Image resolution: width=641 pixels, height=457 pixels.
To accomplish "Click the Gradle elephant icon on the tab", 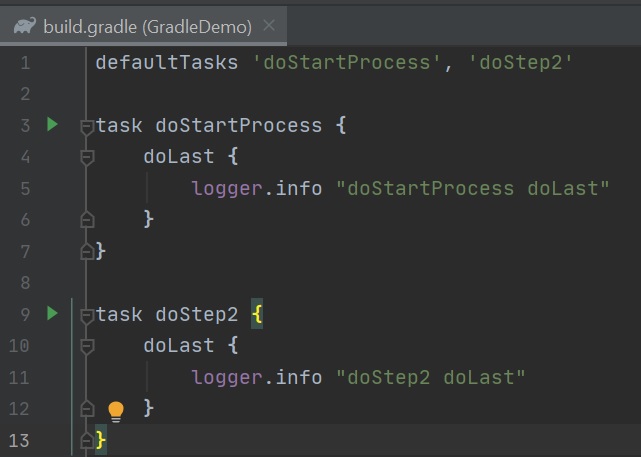I will (x=24, y=26).
